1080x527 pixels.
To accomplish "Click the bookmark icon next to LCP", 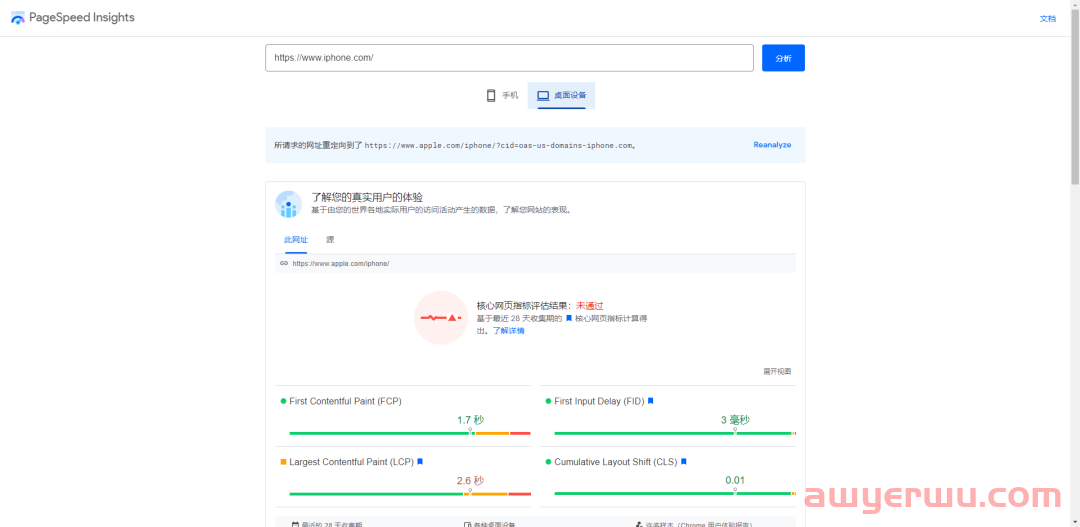I will pyautogui.click(x=420, y=462).
